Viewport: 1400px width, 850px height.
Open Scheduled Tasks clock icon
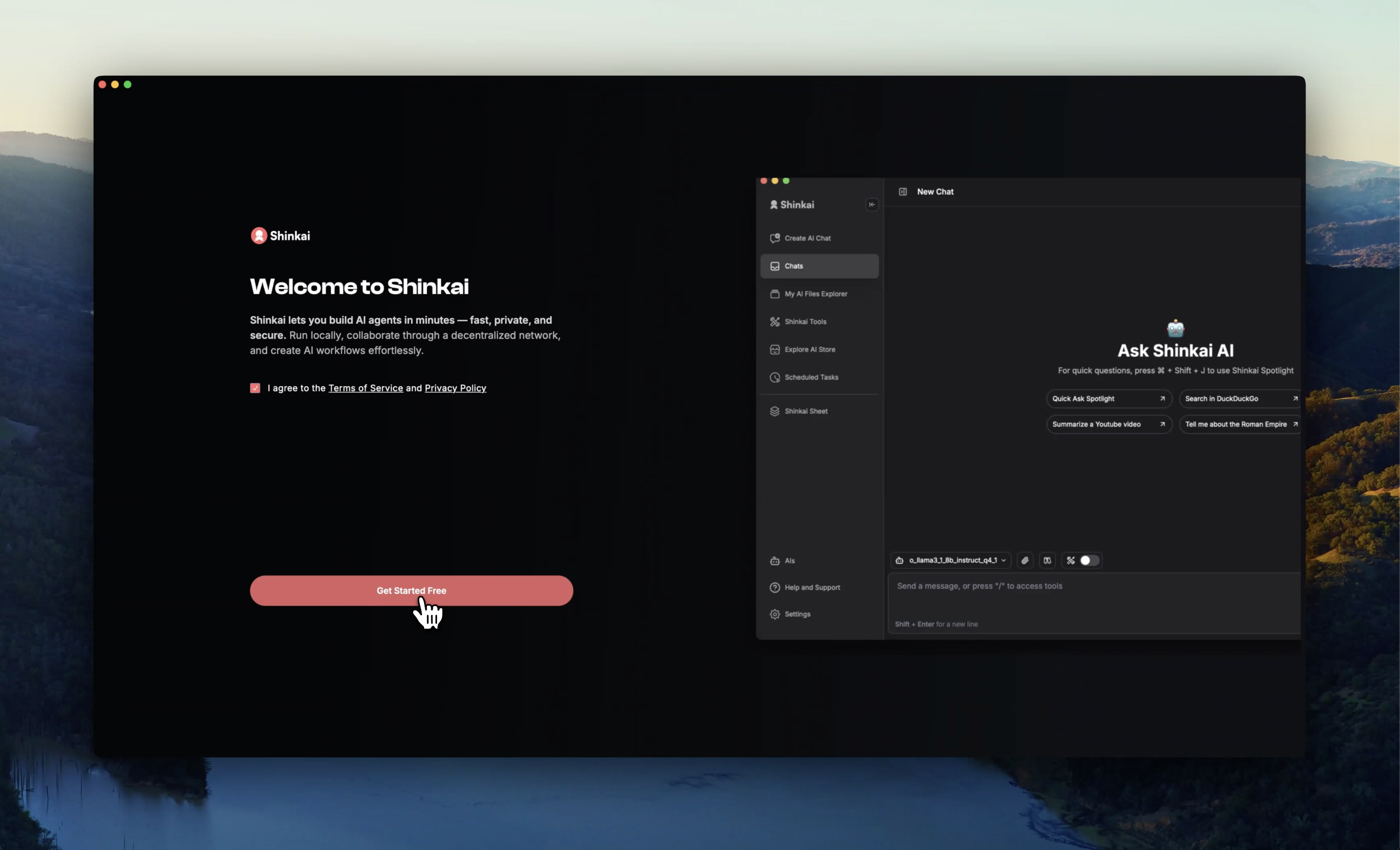[x=775, y=377]
